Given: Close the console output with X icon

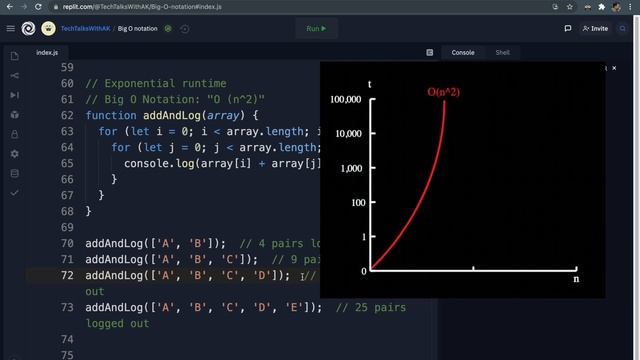Looking at the screenshot, I should point(614,68).
